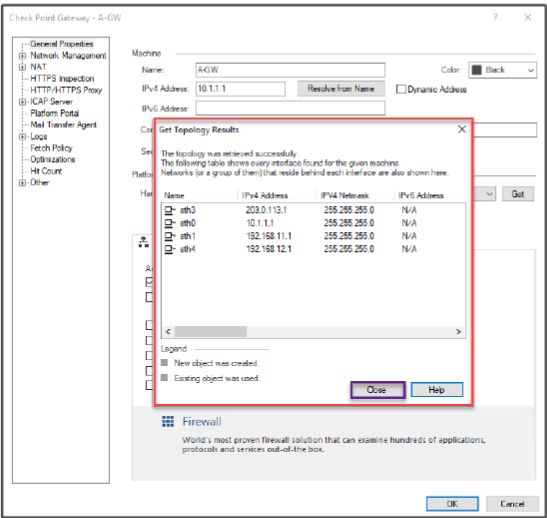Select Fetch Policy in the tree
The image size is (547, 518).
[x=51, y=148]
